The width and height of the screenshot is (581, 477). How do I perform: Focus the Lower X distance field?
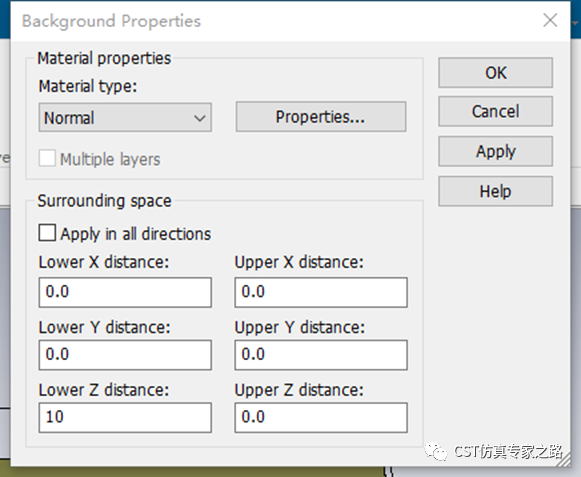(x=125, y=292)
